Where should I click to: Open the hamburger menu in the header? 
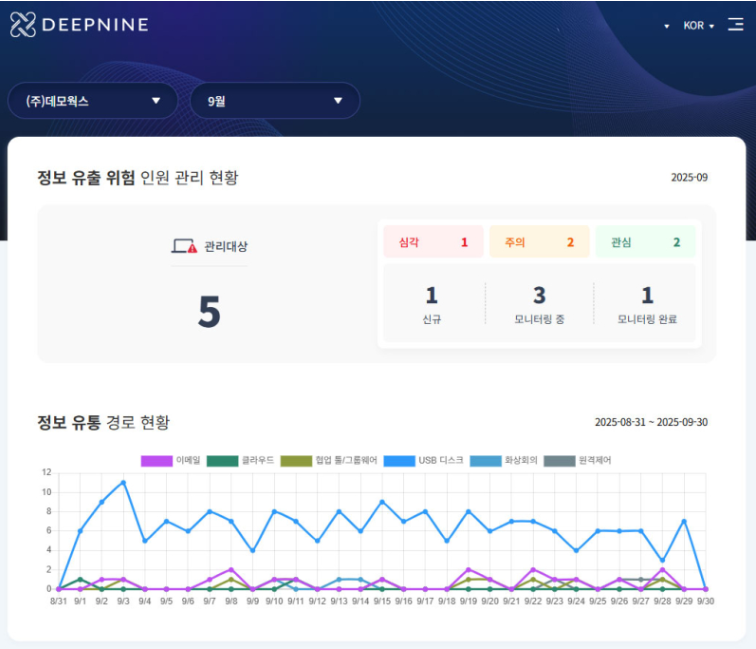[x=735, y=25]
